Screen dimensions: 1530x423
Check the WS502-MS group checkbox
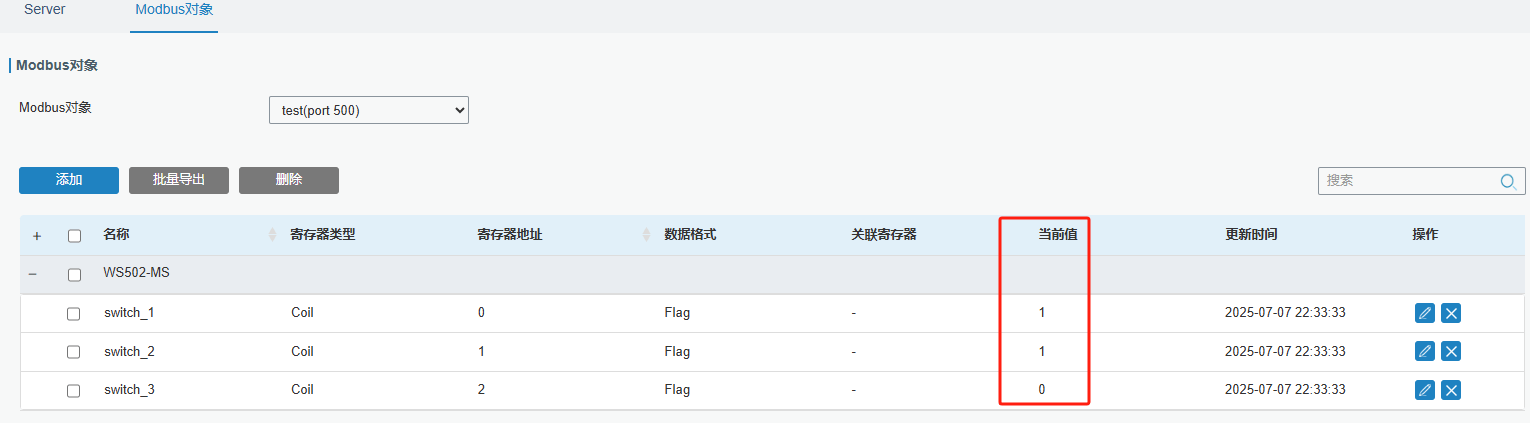(x=74, y=275)
